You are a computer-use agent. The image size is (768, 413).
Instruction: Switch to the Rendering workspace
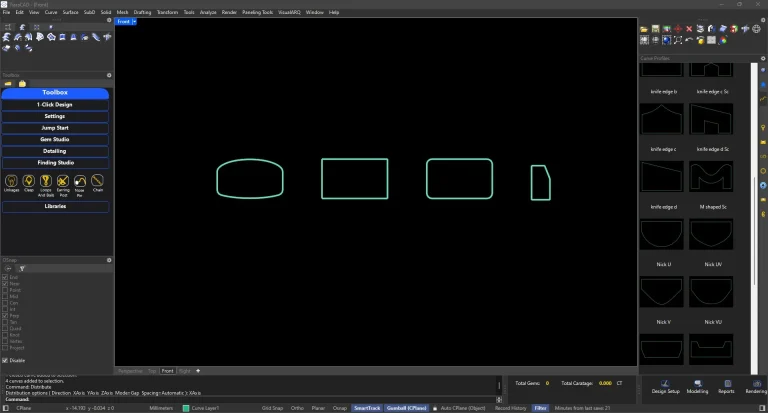756,384
